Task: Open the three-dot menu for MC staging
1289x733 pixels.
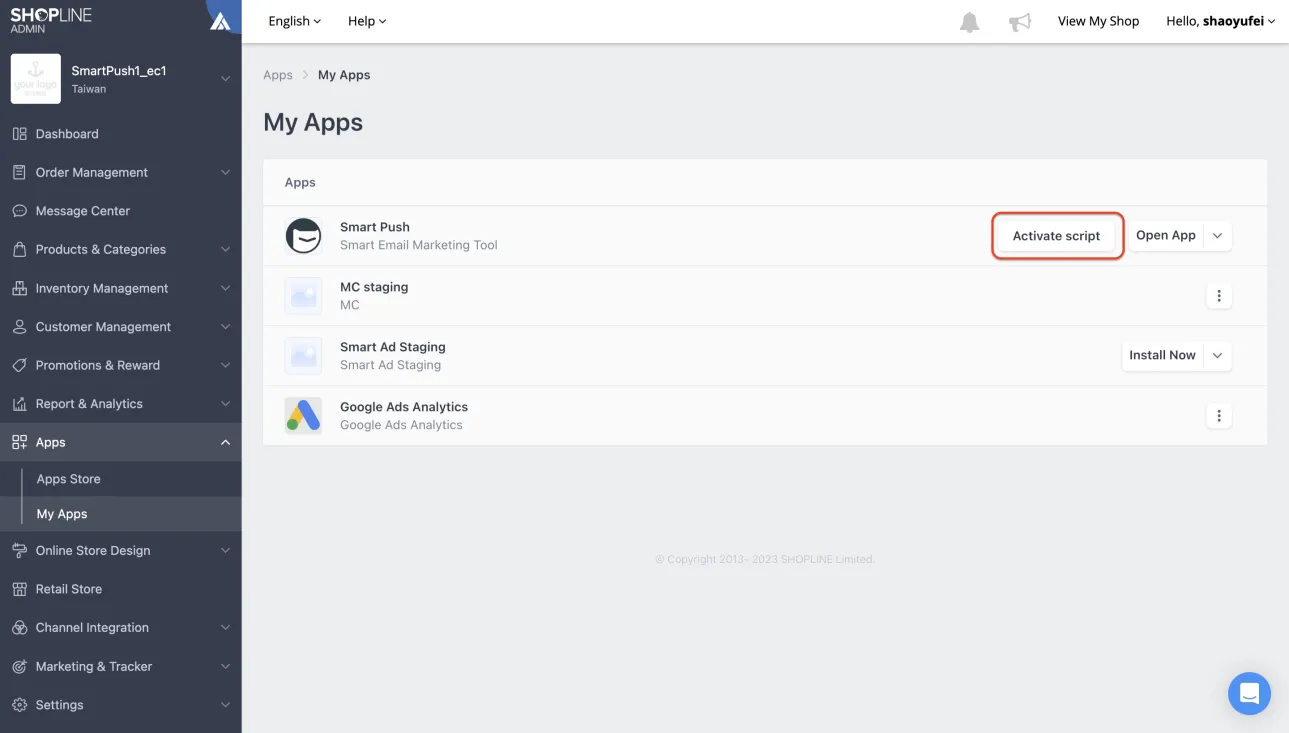Action: (1218, 296)
